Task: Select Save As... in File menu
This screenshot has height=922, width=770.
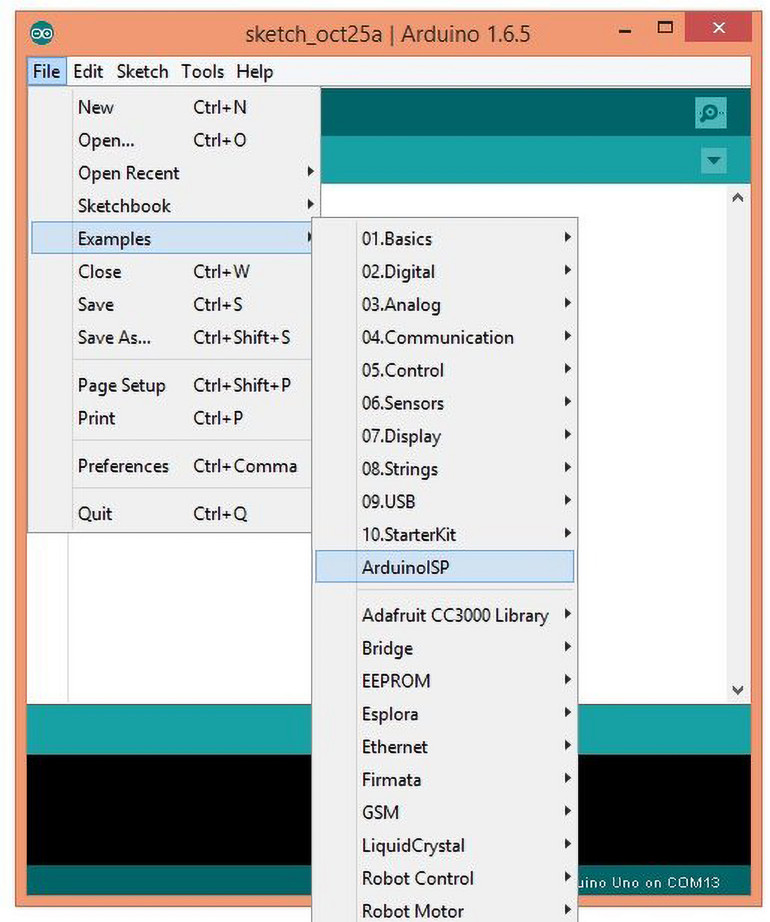Action: pyautogui.click(x=114, y=338)
